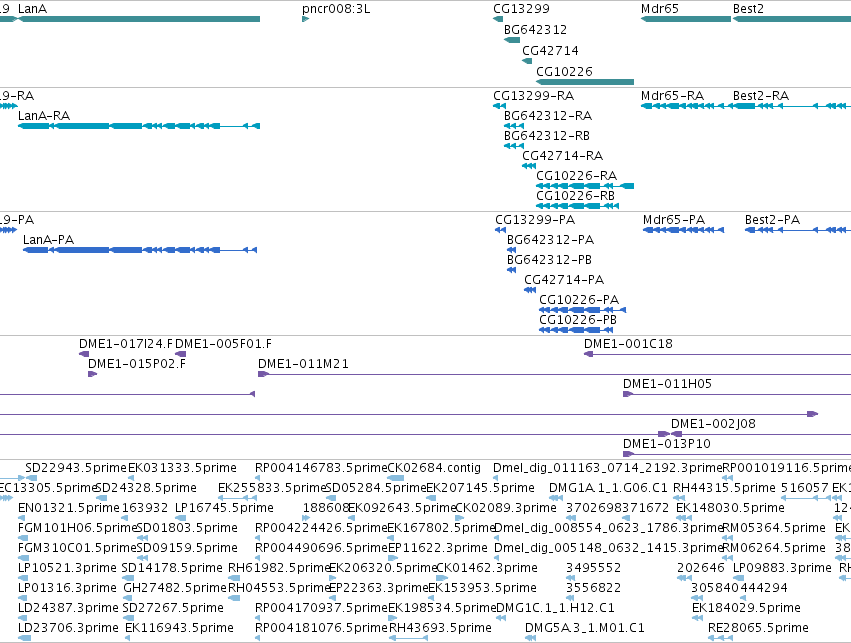Select the LanA gene feature bar
The width and height of the screenshot is (851, 643).
pos(139,19)
